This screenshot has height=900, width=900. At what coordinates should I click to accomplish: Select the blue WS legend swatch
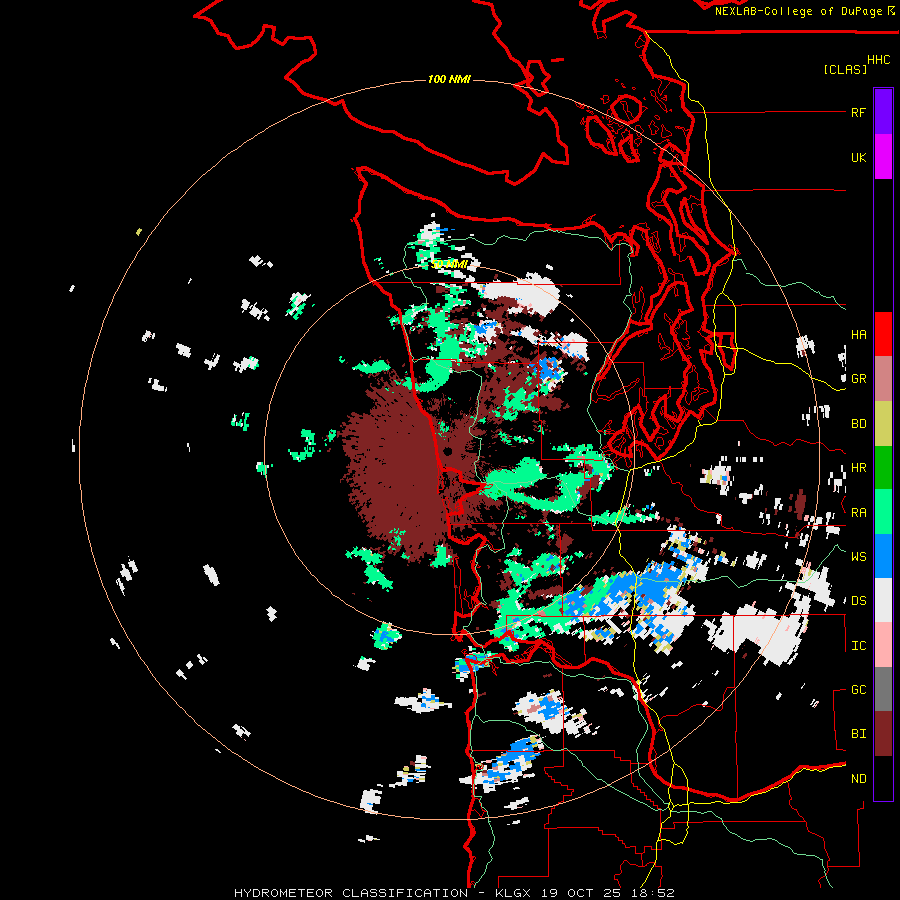[883, 556]
